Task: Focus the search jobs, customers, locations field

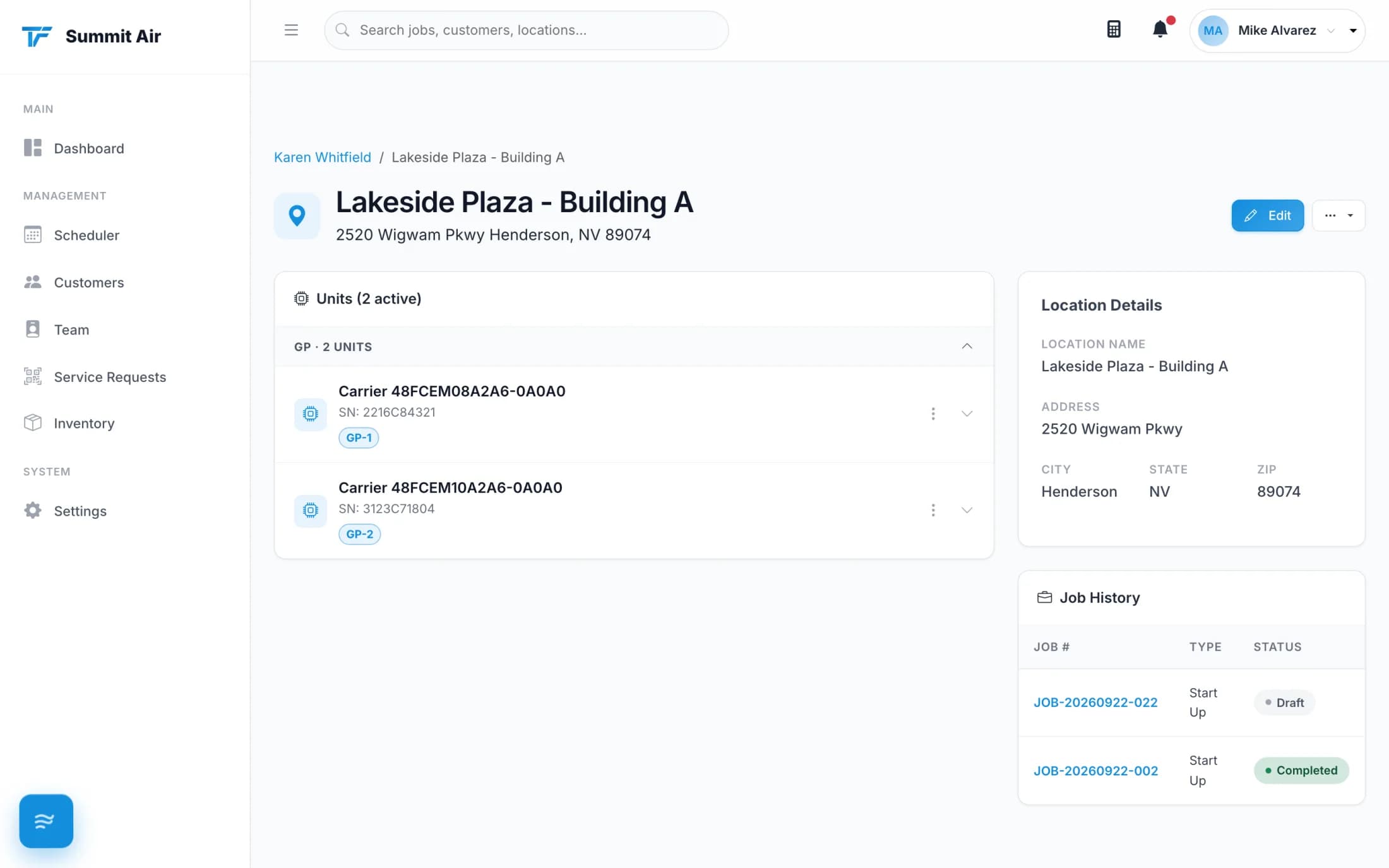Action: 526,30
